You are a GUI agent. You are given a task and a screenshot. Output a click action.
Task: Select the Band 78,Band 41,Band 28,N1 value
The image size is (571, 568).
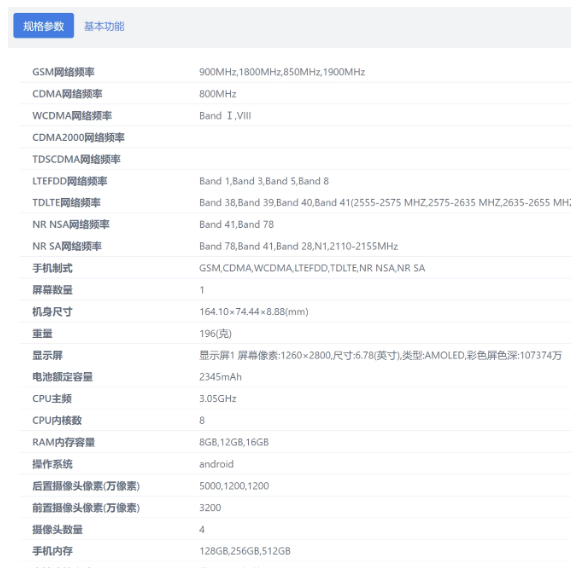pos(299,246)
